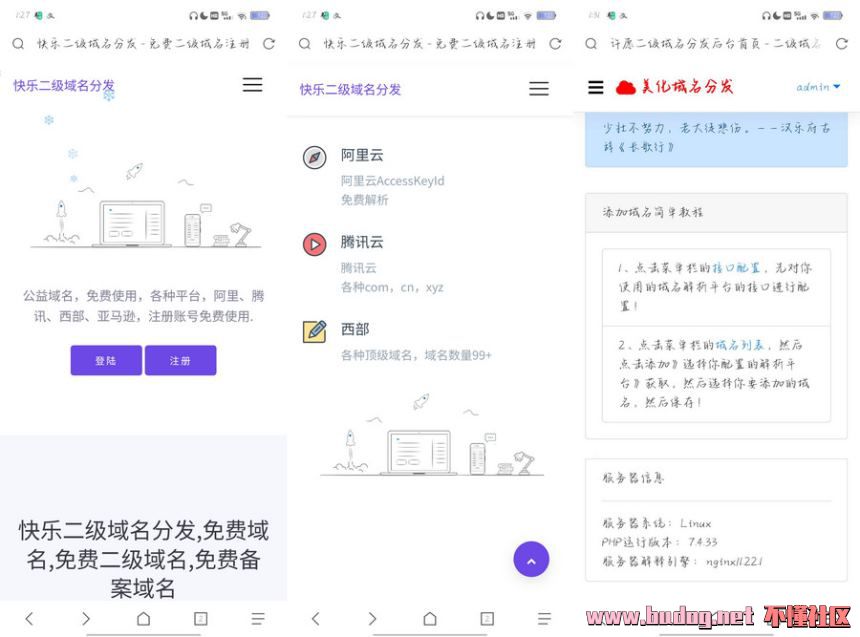860x637 pixels.
Task: Select the 腾讯云 heading text
Action: coord(362,242)
